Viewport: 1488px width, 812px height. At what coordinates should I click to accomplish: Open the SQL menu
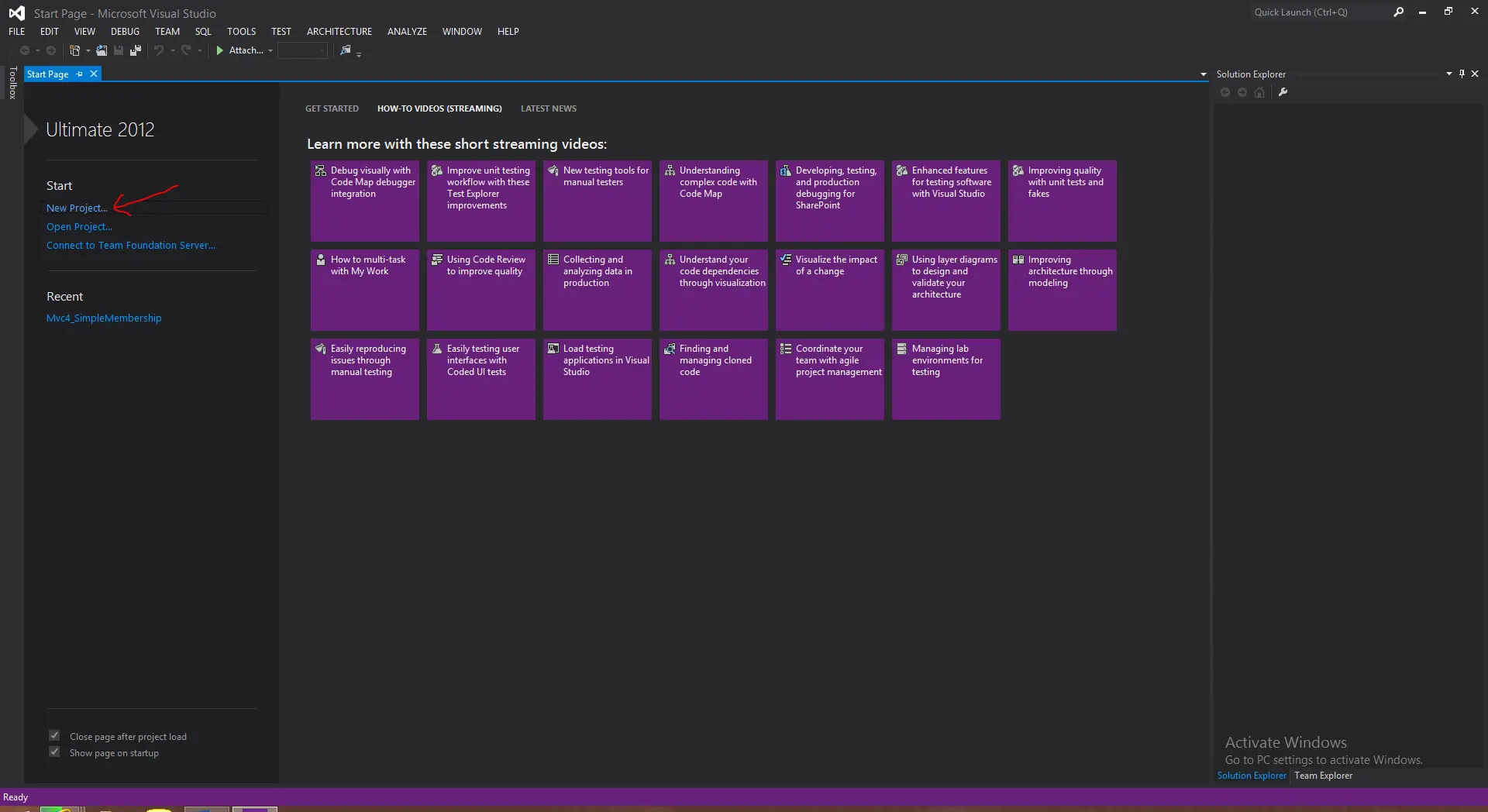pyautogui.click(x=203, y=32)
